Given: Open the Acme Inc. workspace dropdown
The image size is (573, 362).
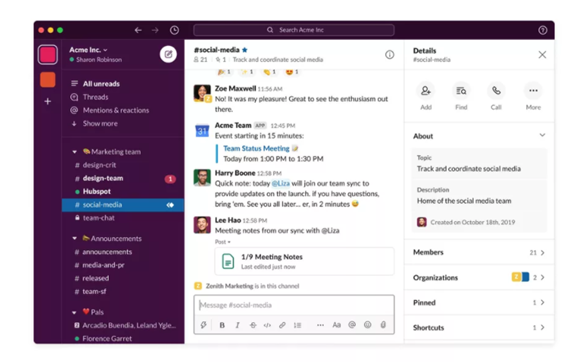Looking at the screenshot, I should point(88,50).
